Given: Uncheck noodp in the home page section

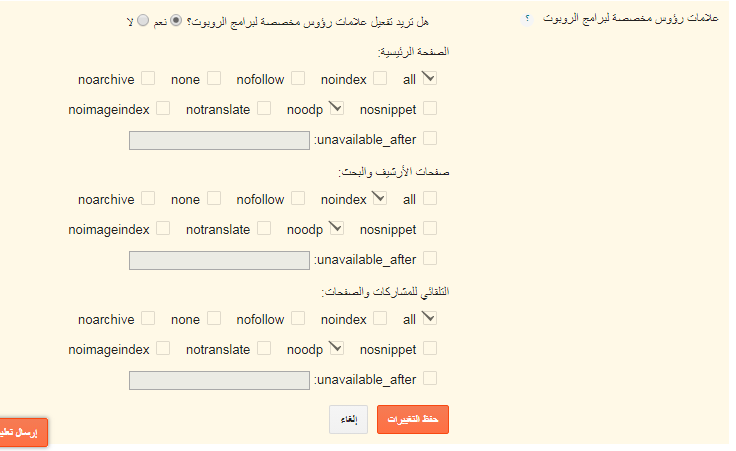Looking at the screenshot, I should 336,108.
